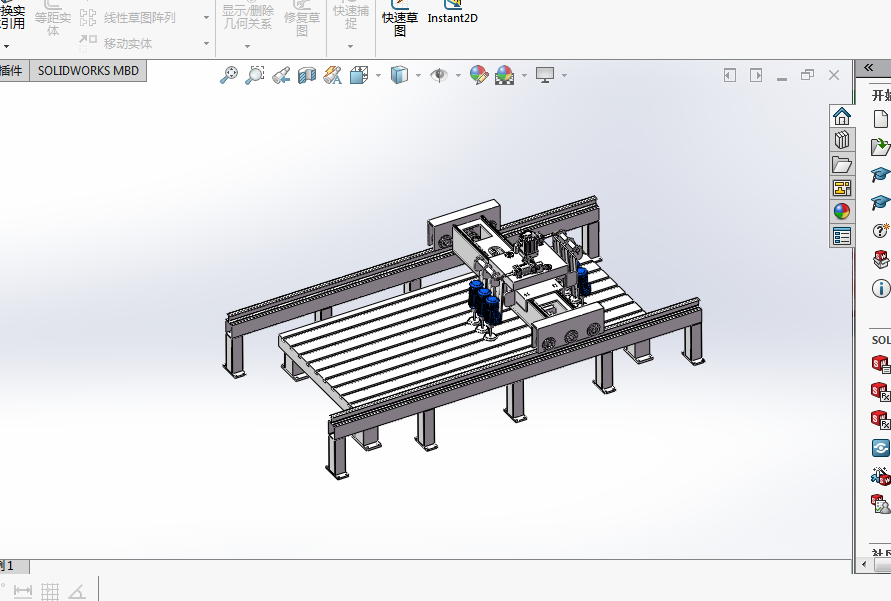Click What's New question mark icon
This screenshot has height=601, width=891.
880,230
